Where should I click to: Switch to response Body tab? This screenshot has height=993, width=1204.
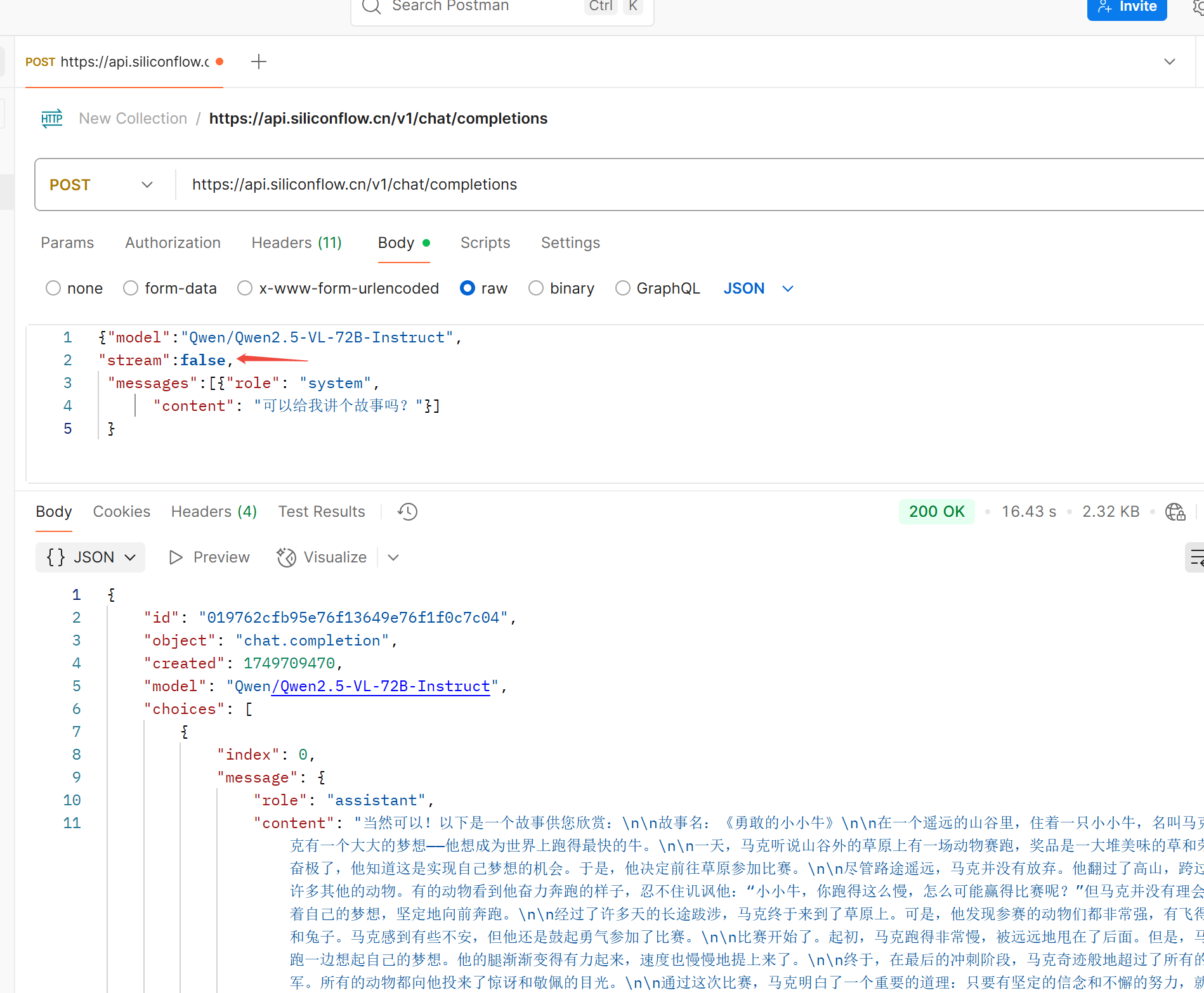[x=54, y=512]
